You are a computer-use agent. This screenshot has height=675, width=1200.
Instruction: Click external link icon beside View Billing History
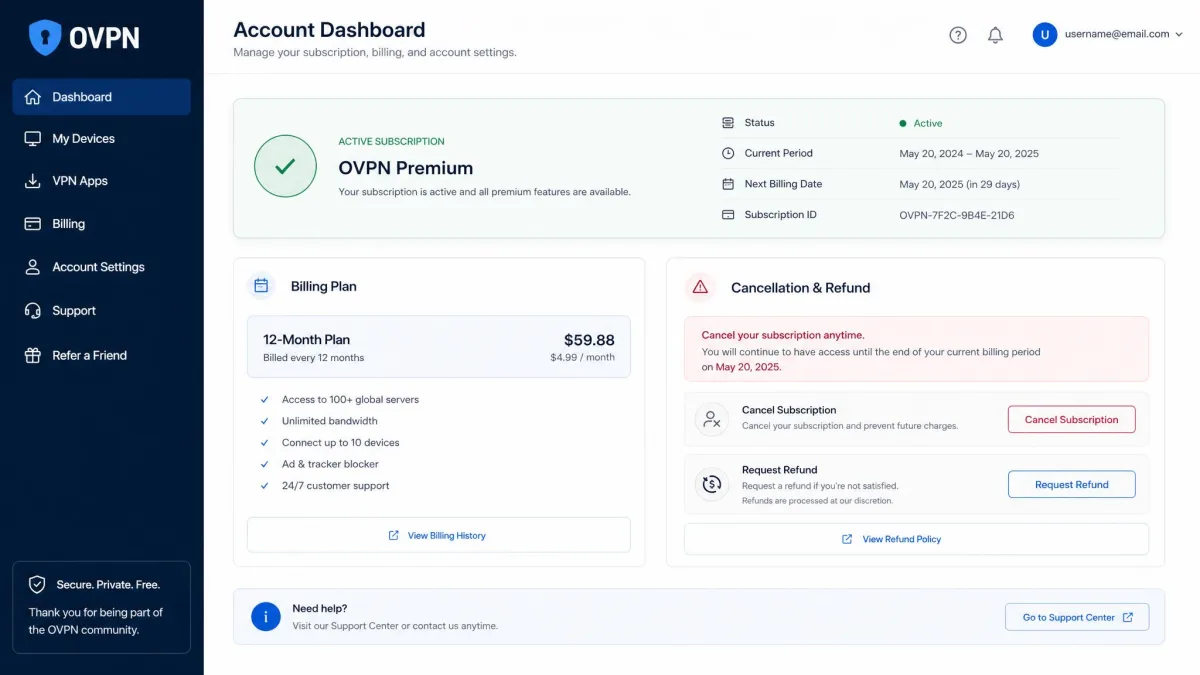coord(394,535)
